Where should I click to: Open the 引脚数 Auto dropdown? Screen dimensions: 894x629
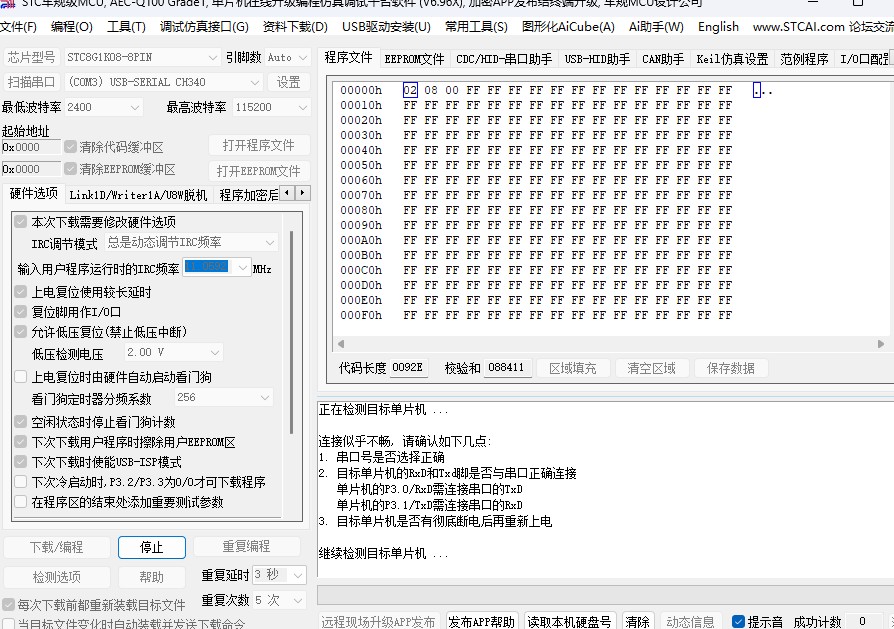point(287,57)
